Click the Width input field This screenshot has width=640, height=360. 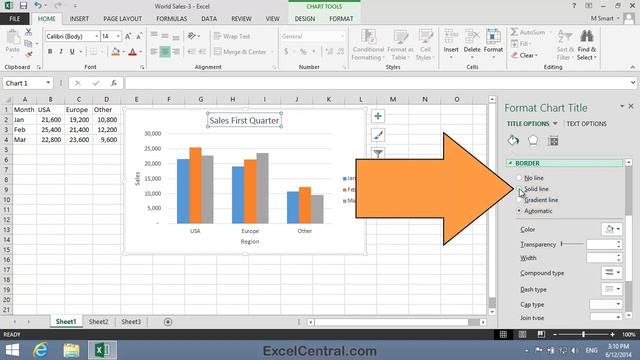[x=602, y=258]
